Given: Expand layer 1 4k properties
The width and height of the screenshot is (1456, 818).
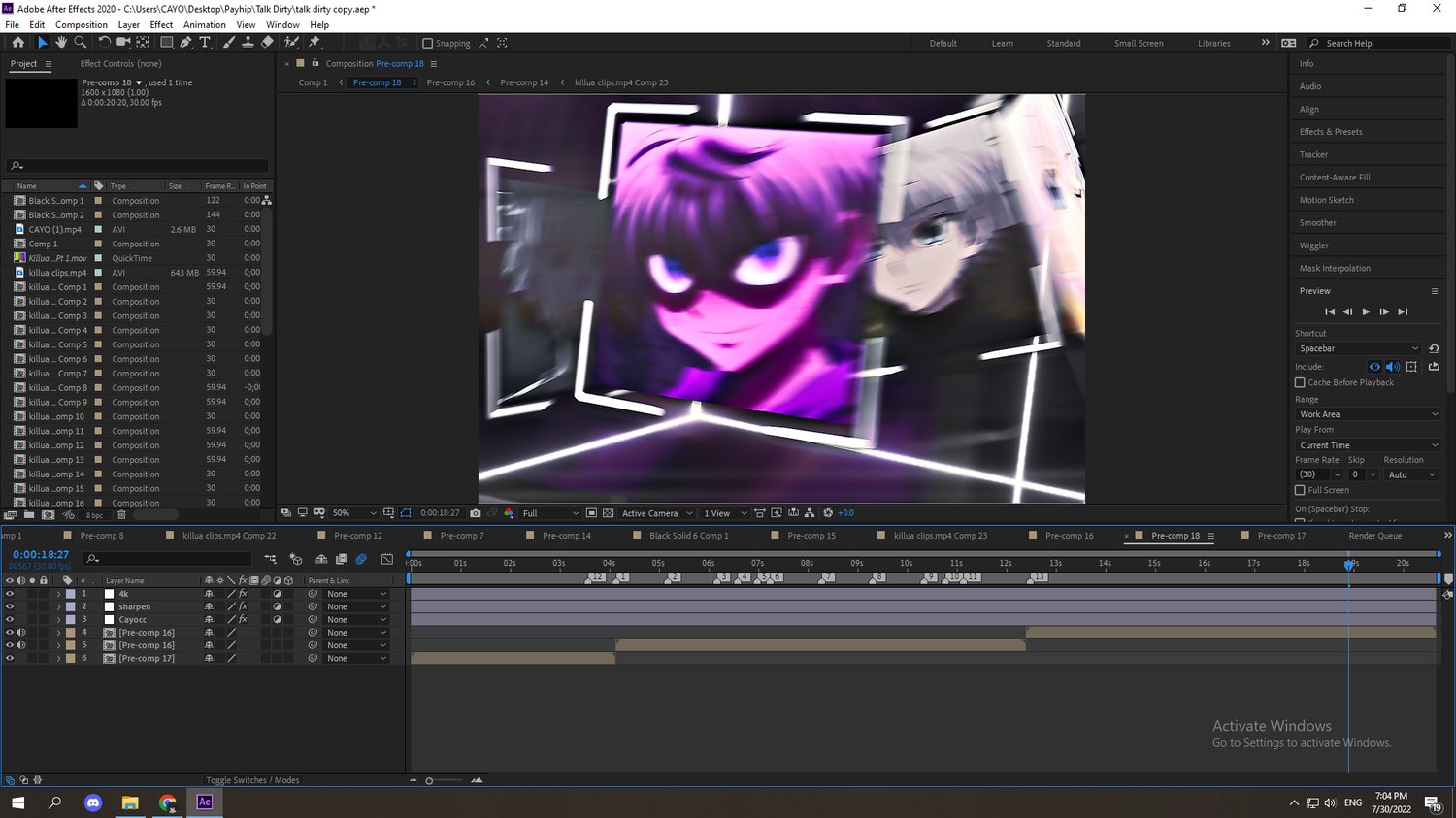Looking at the screenshot, I should point(58,594).
